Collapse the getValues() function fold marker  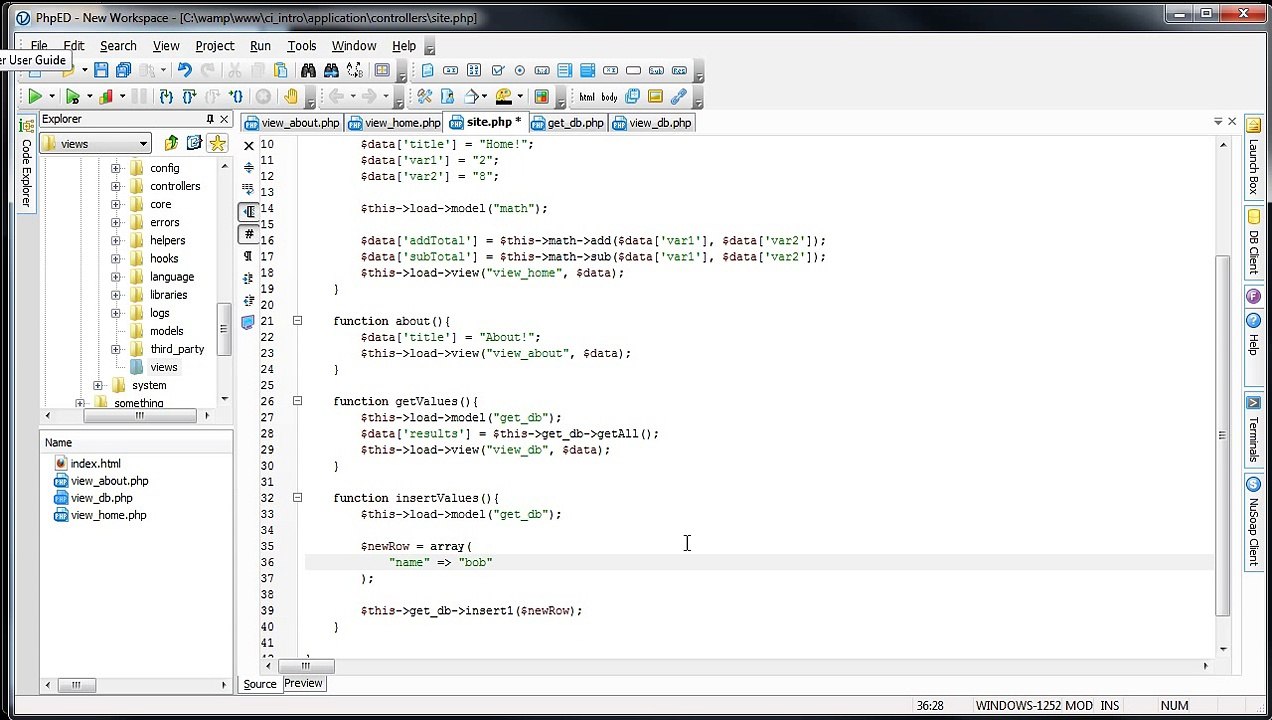pyautogui.click(x=297, y=401)
